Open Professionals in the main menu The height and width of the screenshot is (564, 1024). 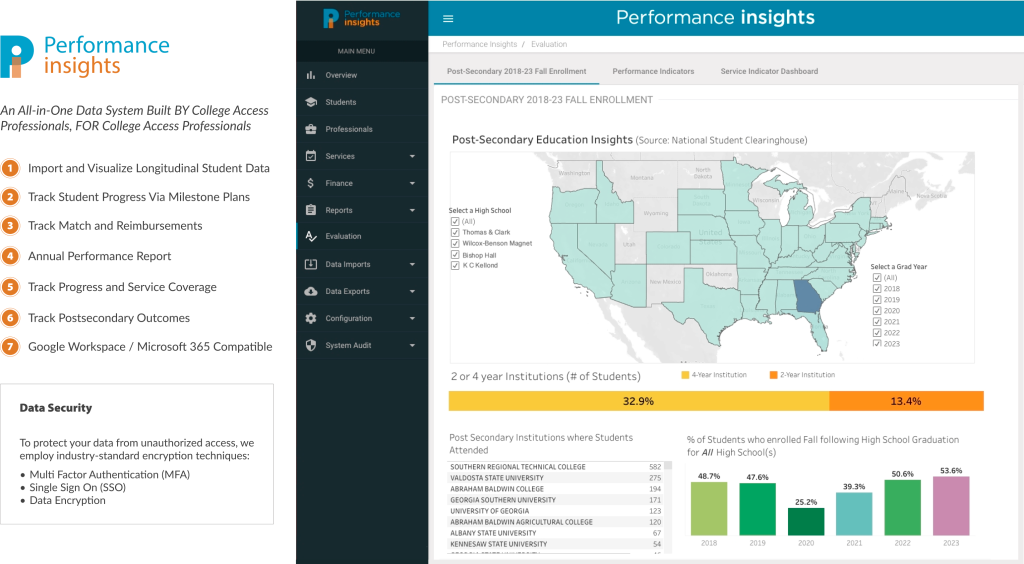point(362,129)
